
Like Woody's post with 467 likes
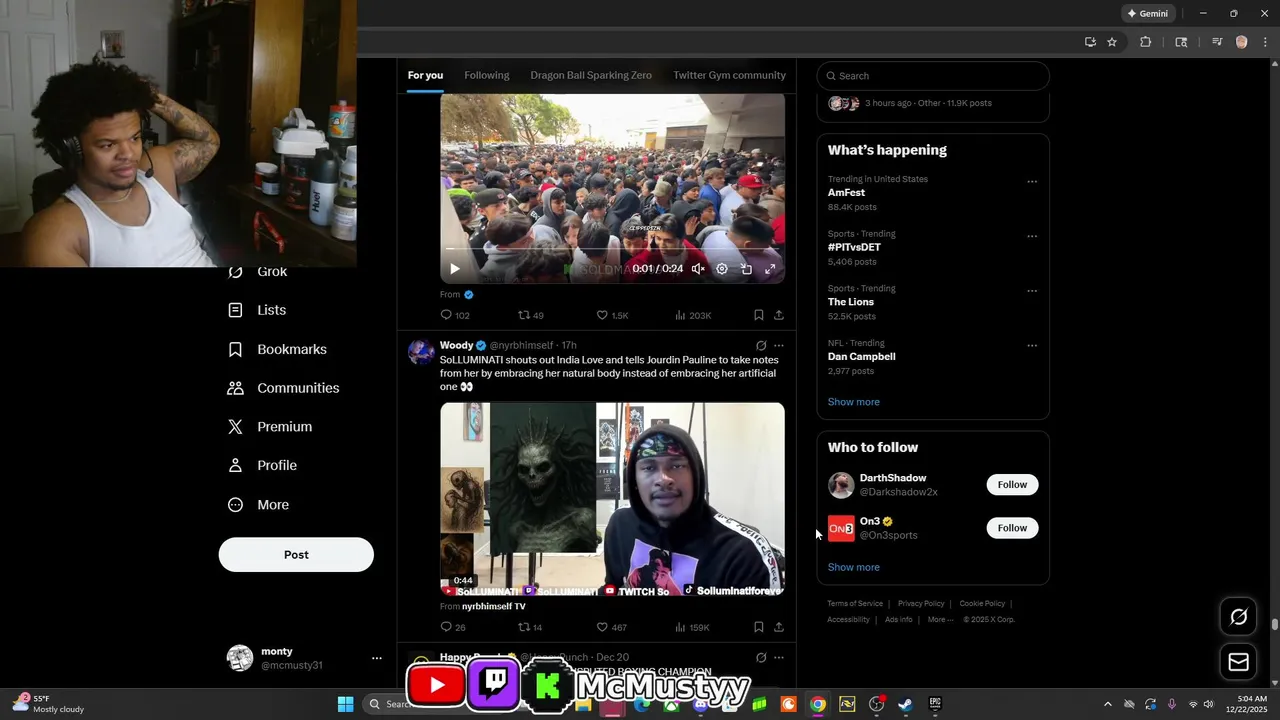point(611,627)
